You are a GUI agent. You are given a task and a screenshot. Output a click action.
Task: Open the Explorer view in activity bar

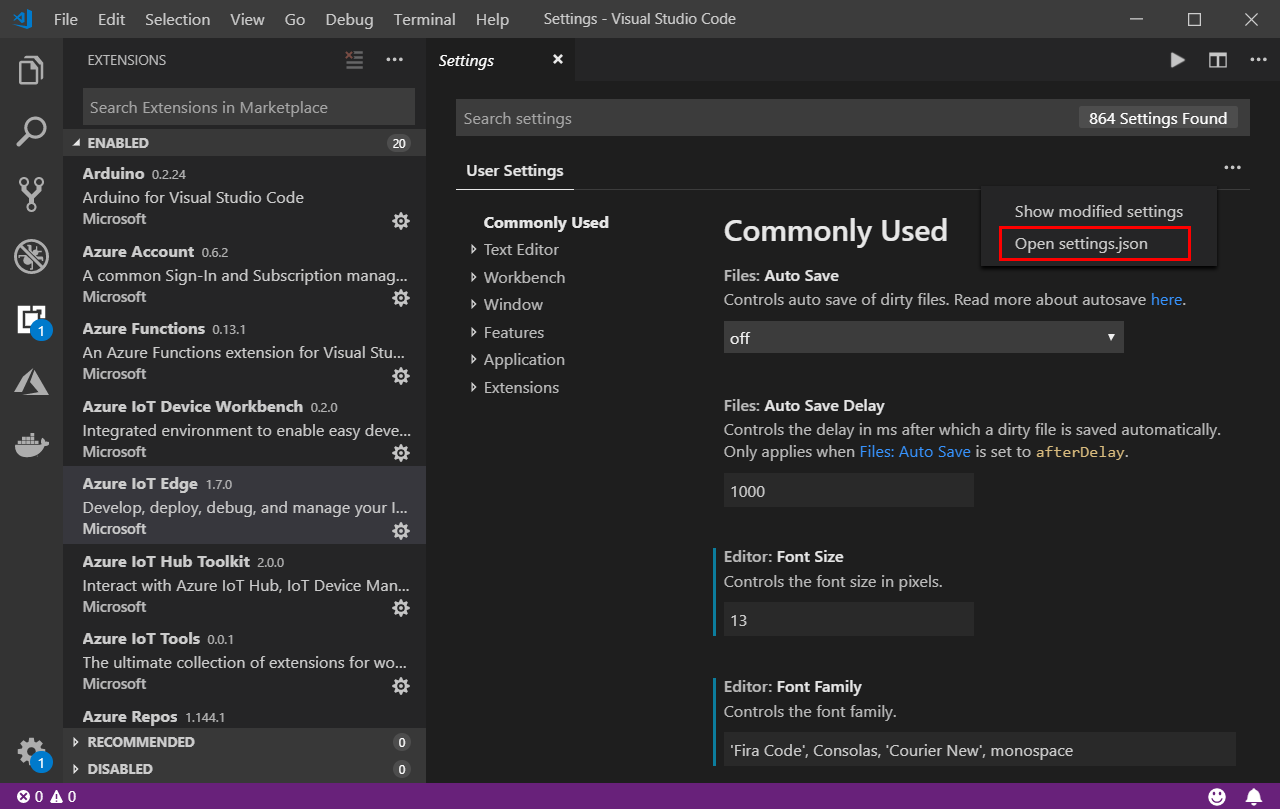[31, 71]
